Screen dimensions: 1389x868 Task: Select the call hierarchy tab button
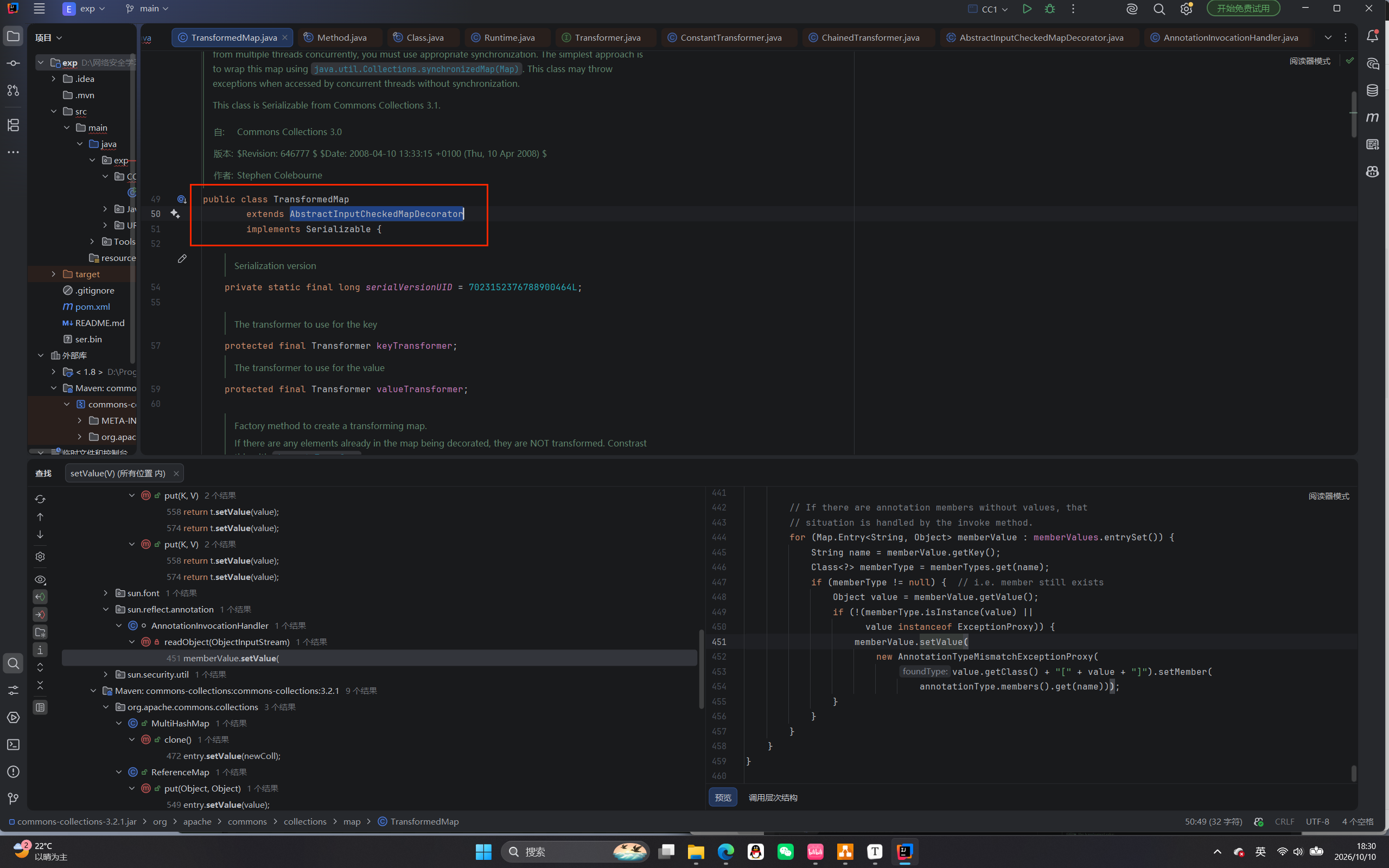(773, 797)
